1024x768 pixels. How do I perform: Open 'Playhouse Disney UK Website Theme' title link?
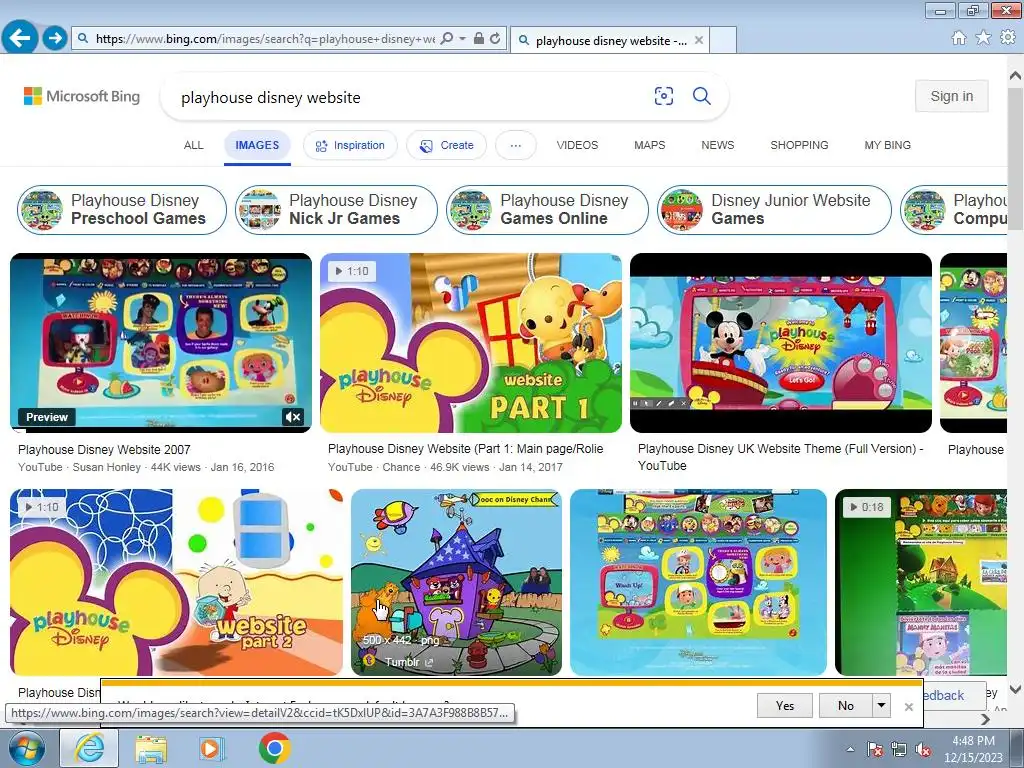[x=780, y=456]
